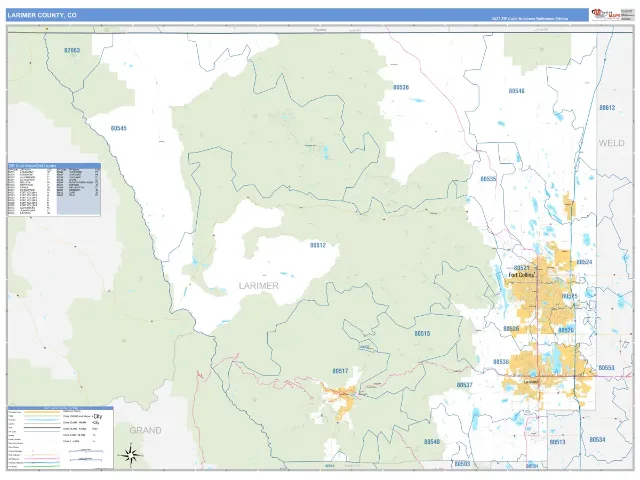Click the Loveland city label

[x=531, y=382]
